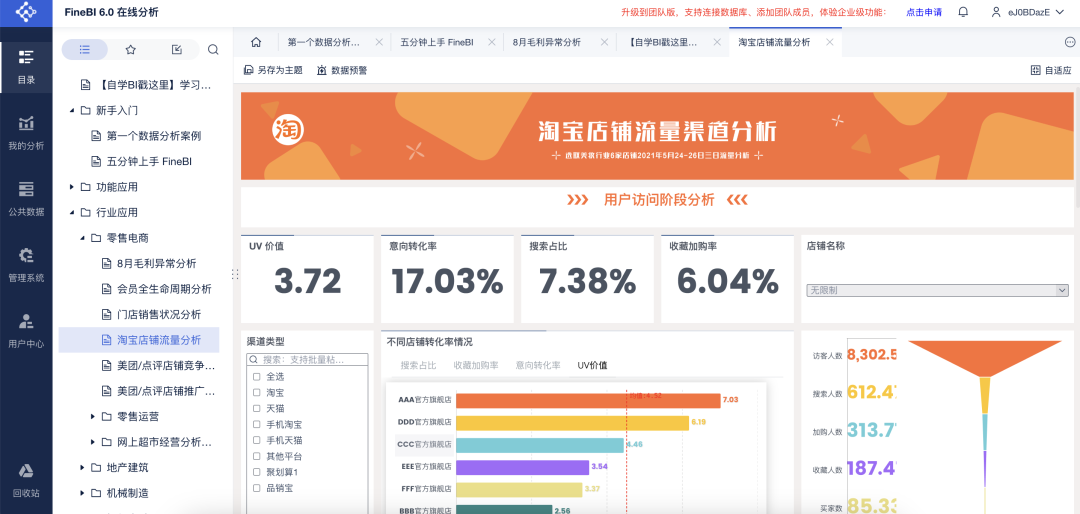Click the notification bell icon
1080x514 pixels.
(x=963, y=12)
